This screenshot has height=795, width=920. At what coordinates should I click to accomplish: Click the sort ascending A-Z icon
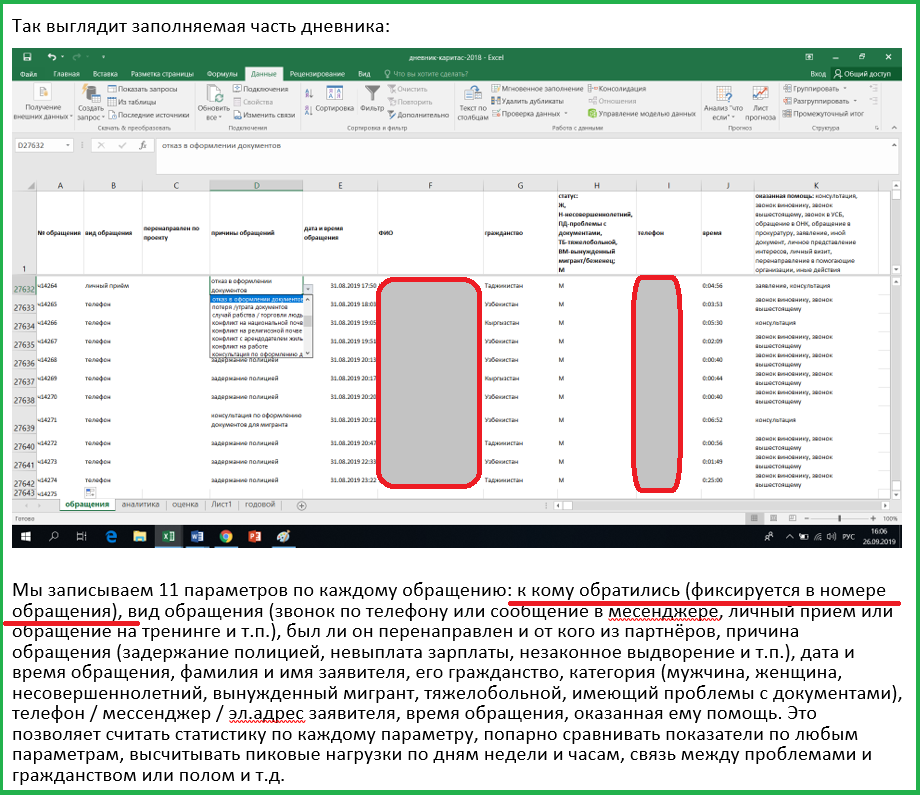point(309,94)
